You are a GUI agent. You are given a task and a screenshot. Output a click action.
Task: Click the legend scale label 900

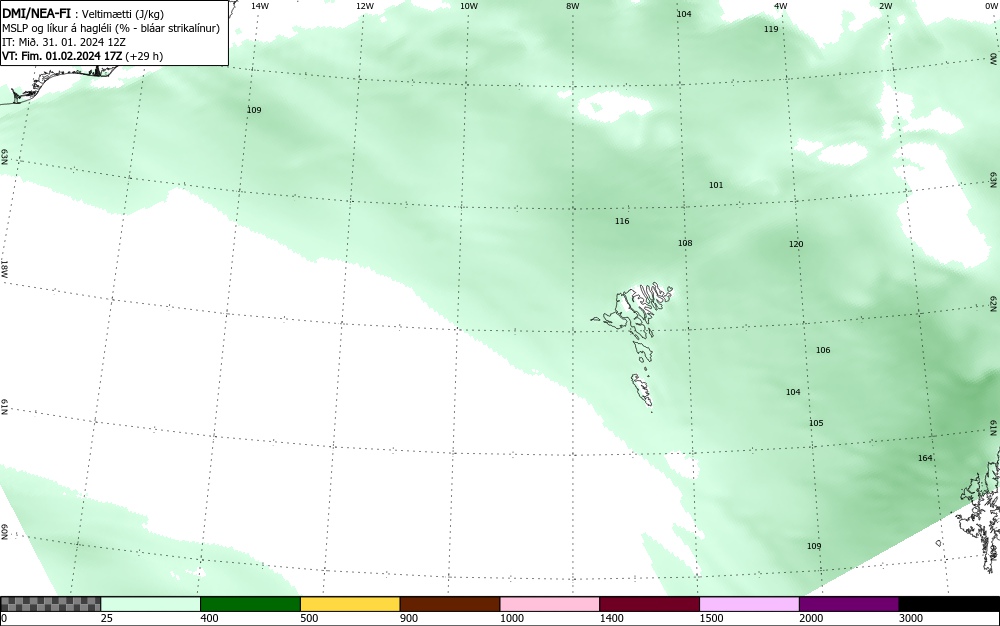click(x=409, y=618)
